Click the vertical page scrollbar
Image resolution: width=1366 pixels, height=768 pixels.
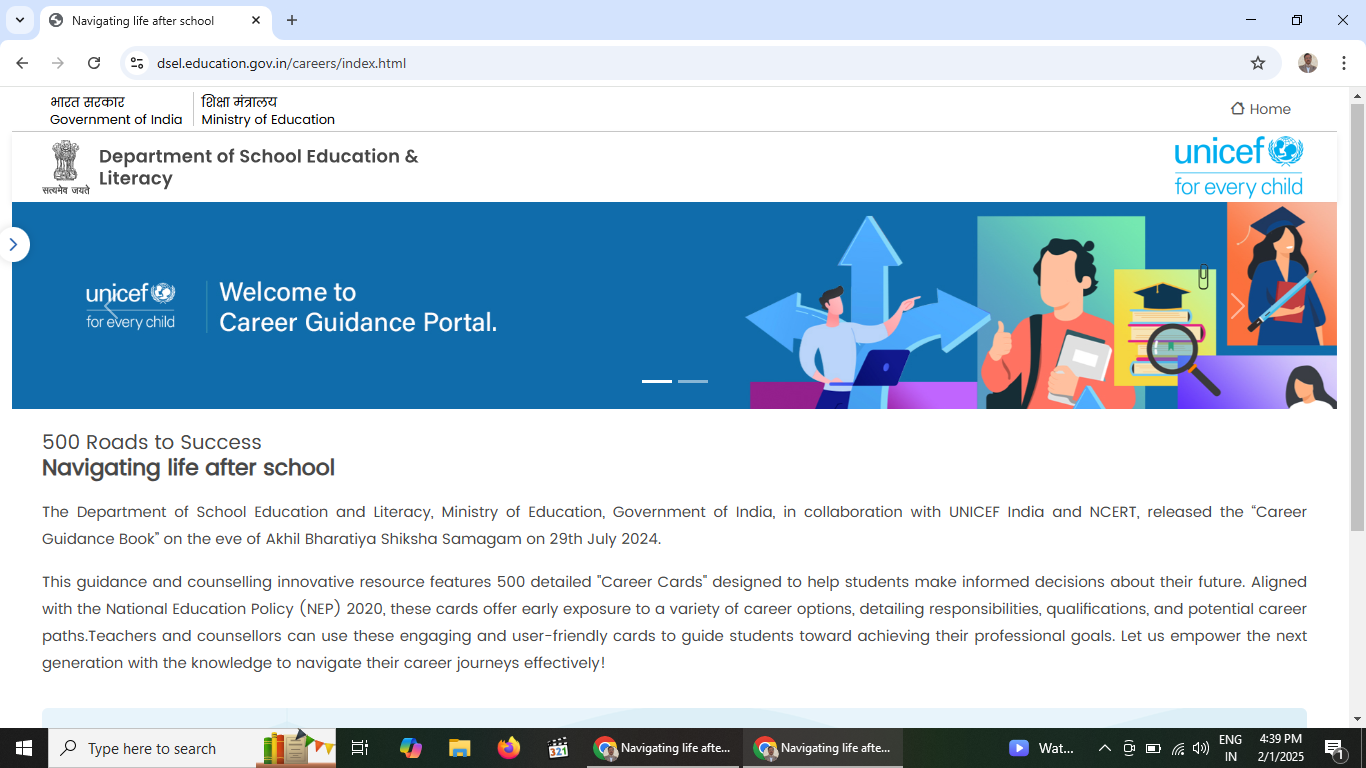[x=1357, y=316]
